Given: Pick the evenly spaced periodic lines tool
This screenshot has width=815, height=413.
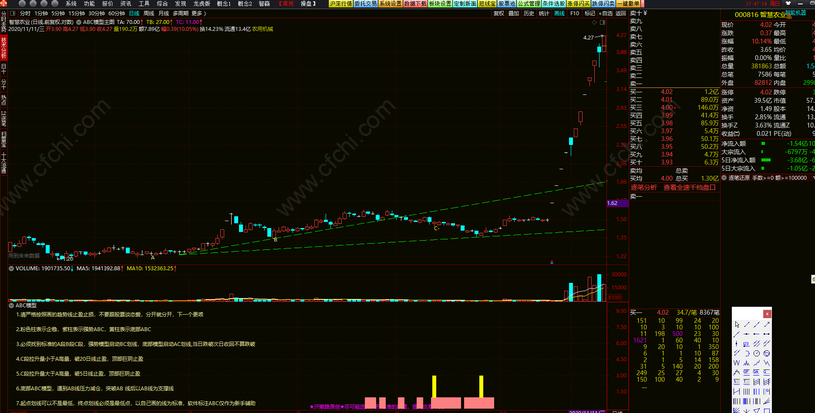Looking at the screenshot, I should click(746, 391).
